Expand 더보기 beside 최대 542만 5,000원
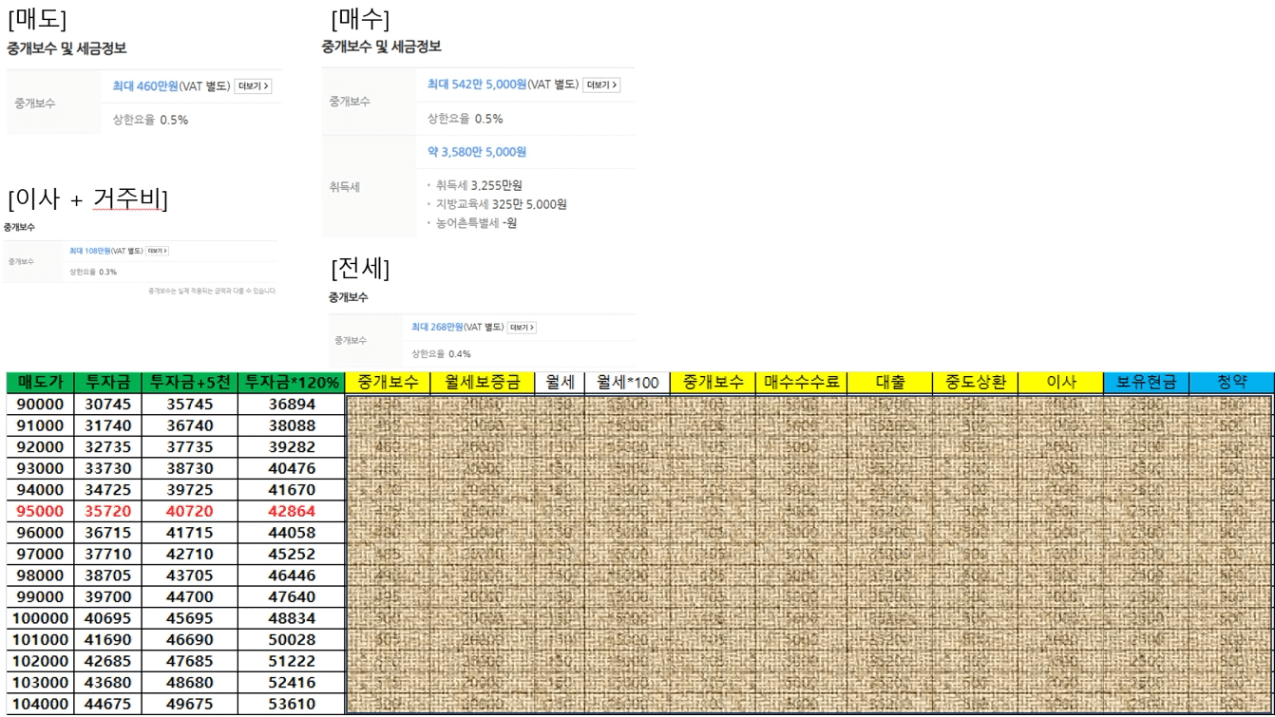The width and height of the screenshot is (1275, 717). pyautogui.click(x=601, y=85)
